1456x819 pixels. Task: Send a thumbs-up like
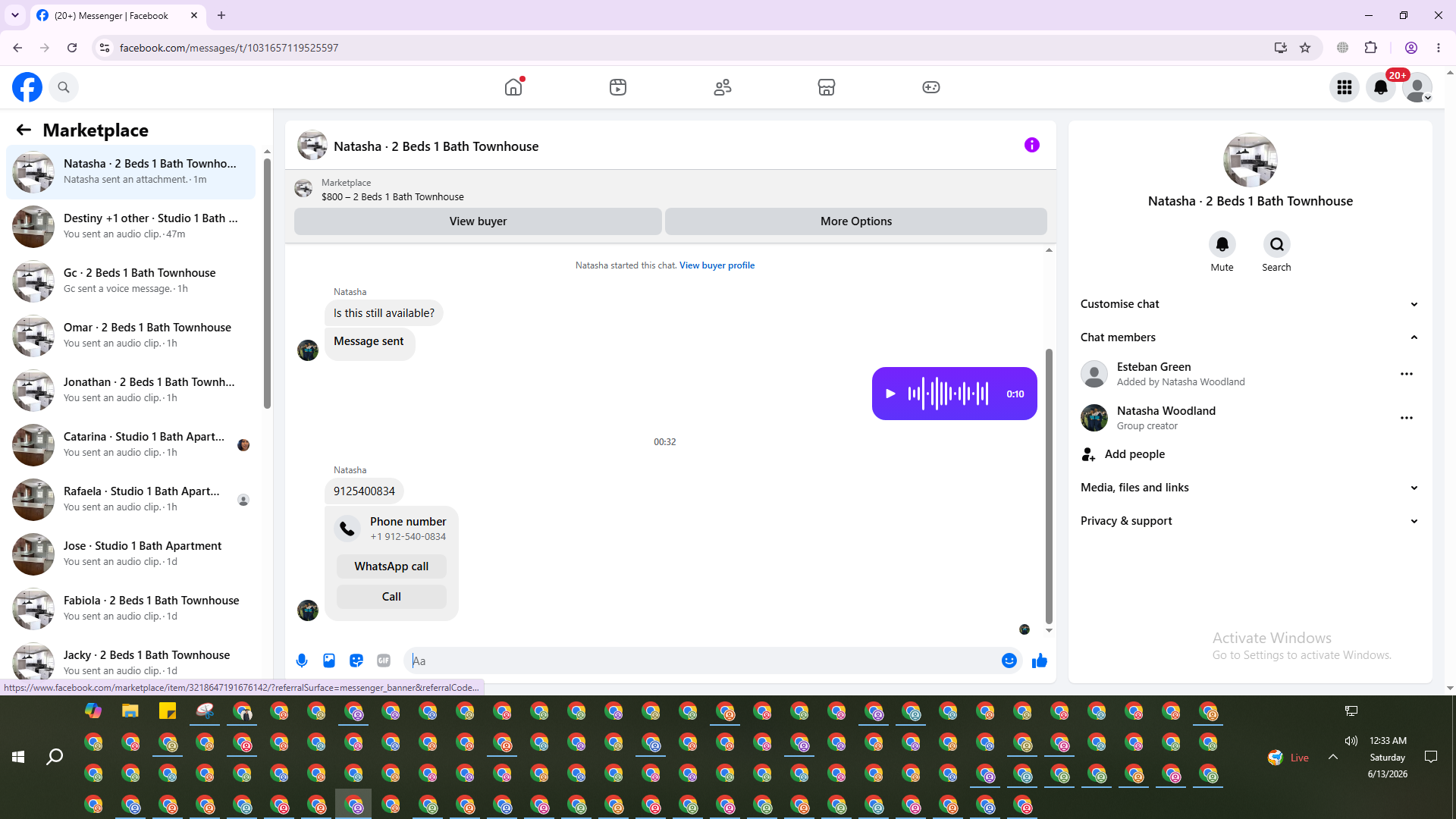point(1040,661)
